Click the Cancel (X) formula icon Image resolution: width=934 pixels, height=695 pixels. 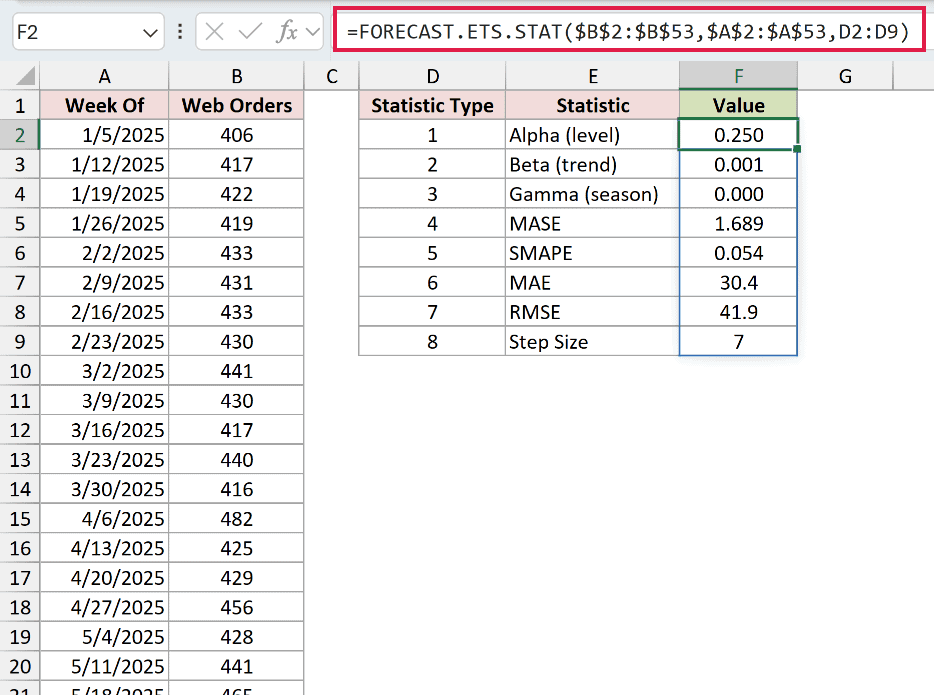point(214,32)
